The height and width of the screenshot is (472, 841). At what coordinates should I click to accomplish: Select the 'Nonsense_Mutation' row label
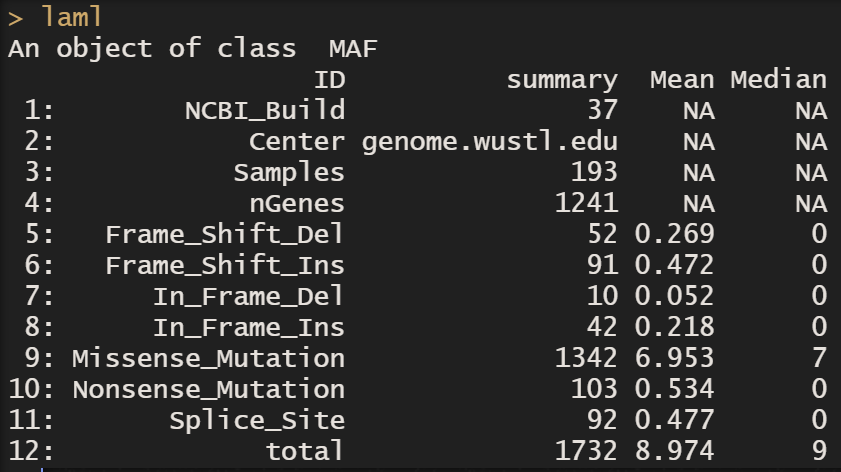[208, 389]
